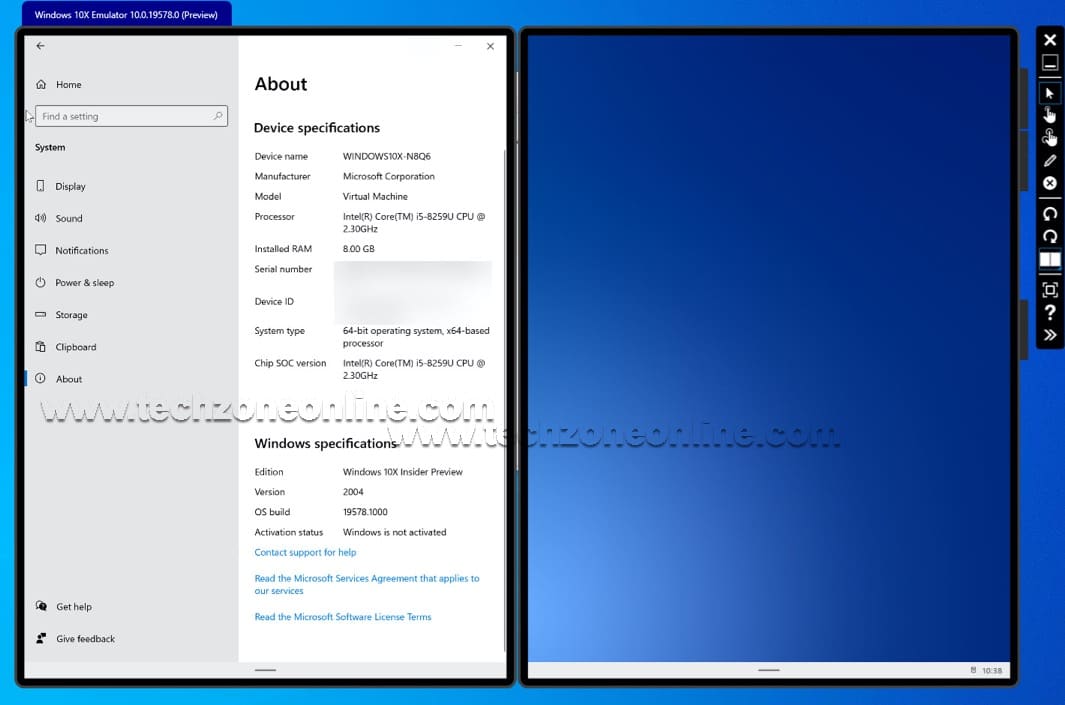Close the emulator with toolbar X

[x=1049, y=40]
